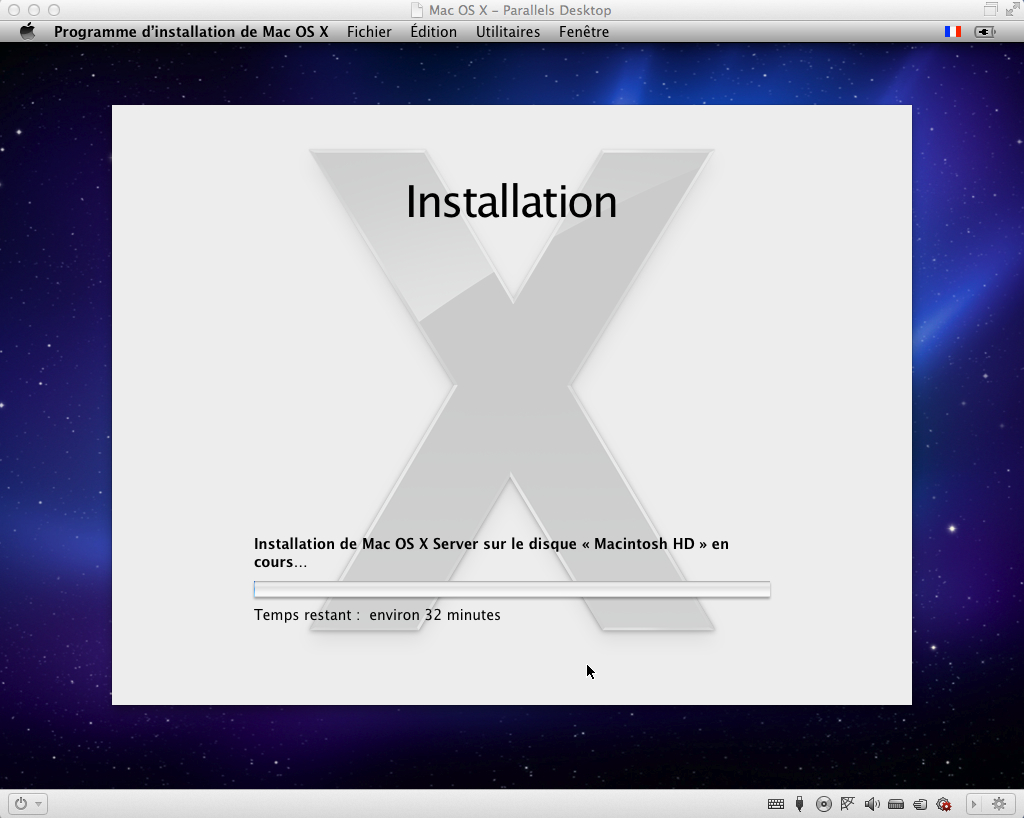Click the yellow minimize window button
This screenshot has height=818, width=1024.
pos(34,10)
